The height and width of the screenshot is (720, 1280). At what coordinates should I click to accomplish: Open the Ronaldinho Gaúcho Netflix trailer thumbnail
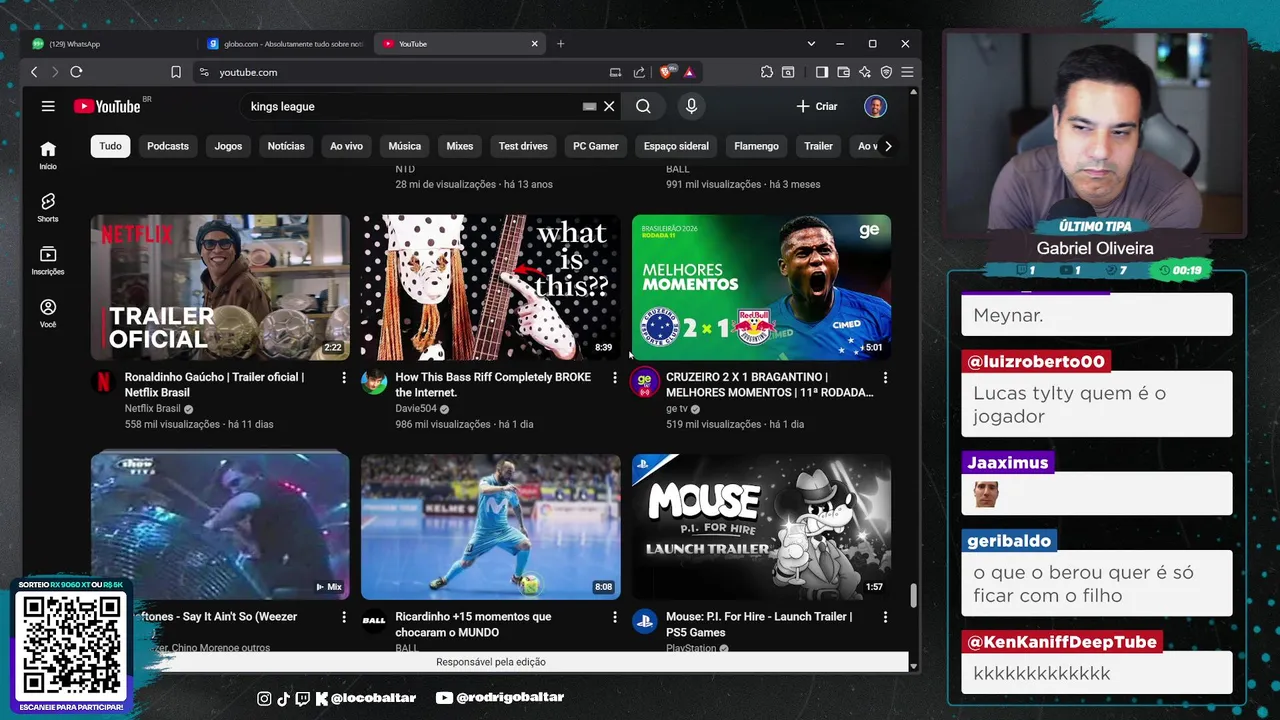pos(220,287)
